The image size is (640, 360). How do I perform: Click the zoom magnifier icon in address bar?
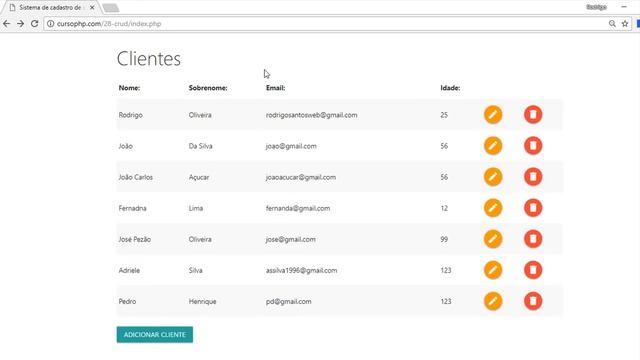(x=612, y=24)
